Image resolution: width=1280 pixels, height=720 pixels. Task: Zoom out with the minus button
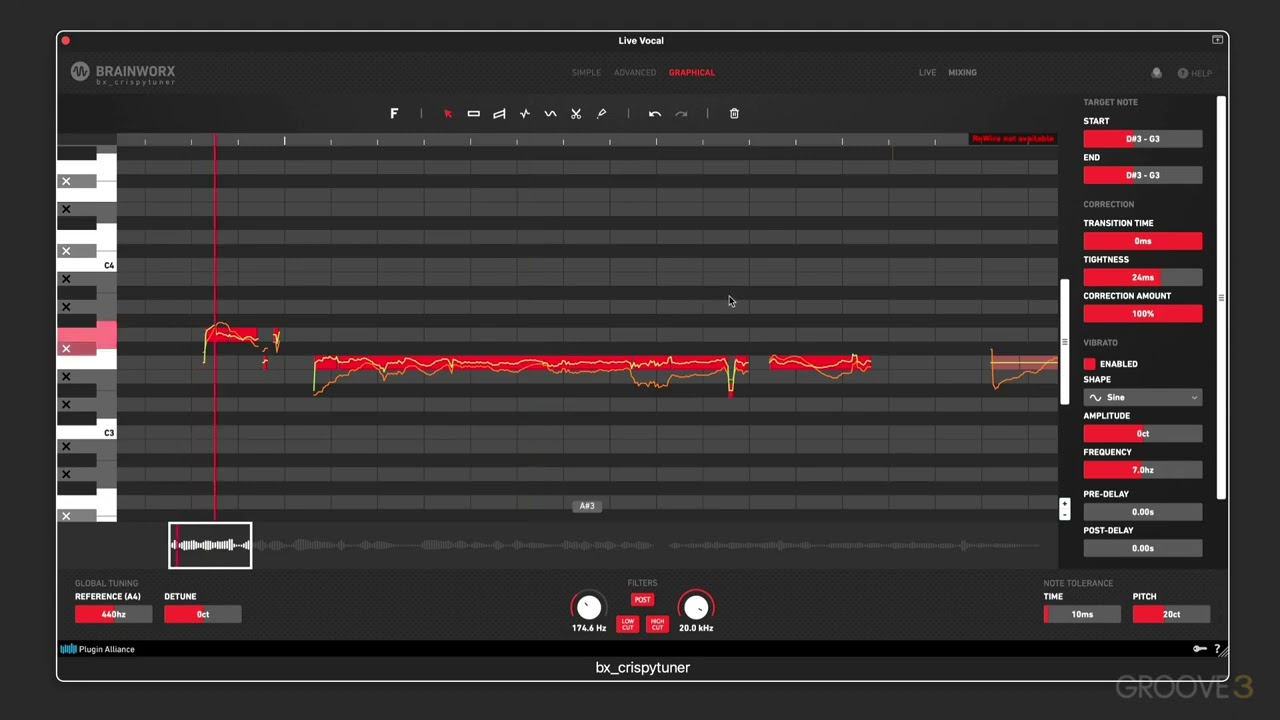click(x=1064, y=514)
